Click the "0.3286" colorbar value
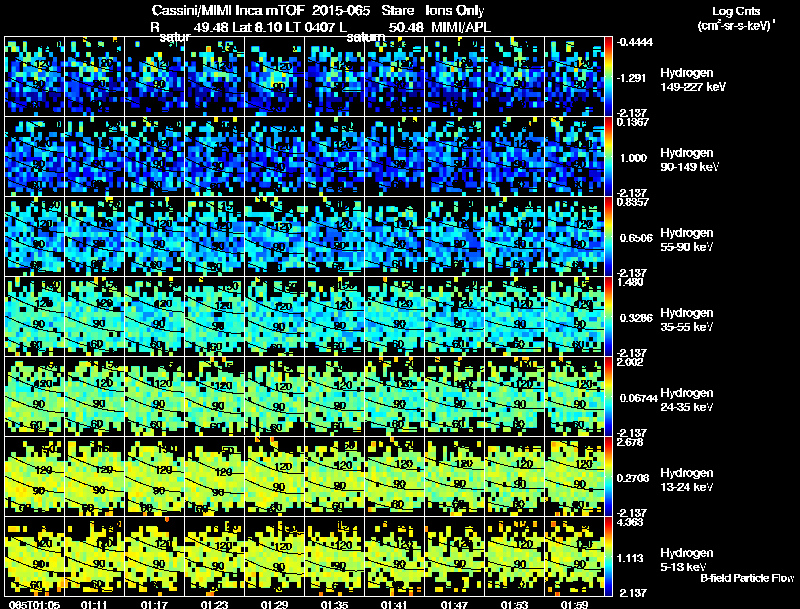Screen dimensions: 800x609 pyautogui.click(x=636, y=318)
